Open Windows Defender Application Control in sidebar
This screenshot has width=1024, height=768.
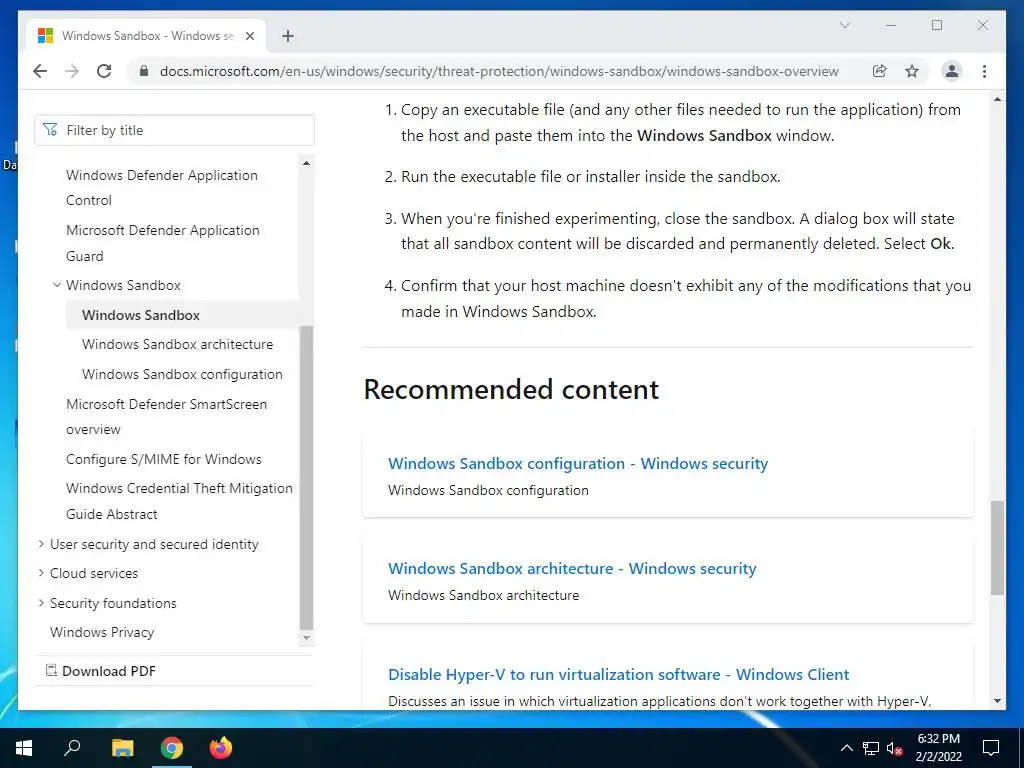tap(162, 187)
